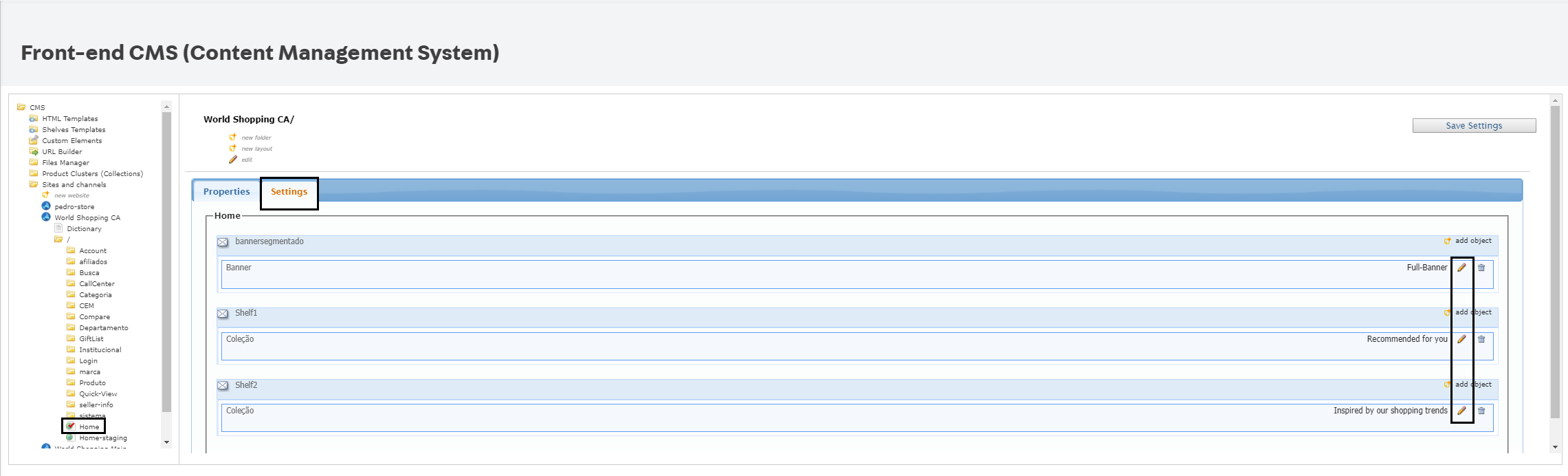Viewport: 1568px width, 476px height.
Task: Select the Settings tab
Action: click(289, 192)
